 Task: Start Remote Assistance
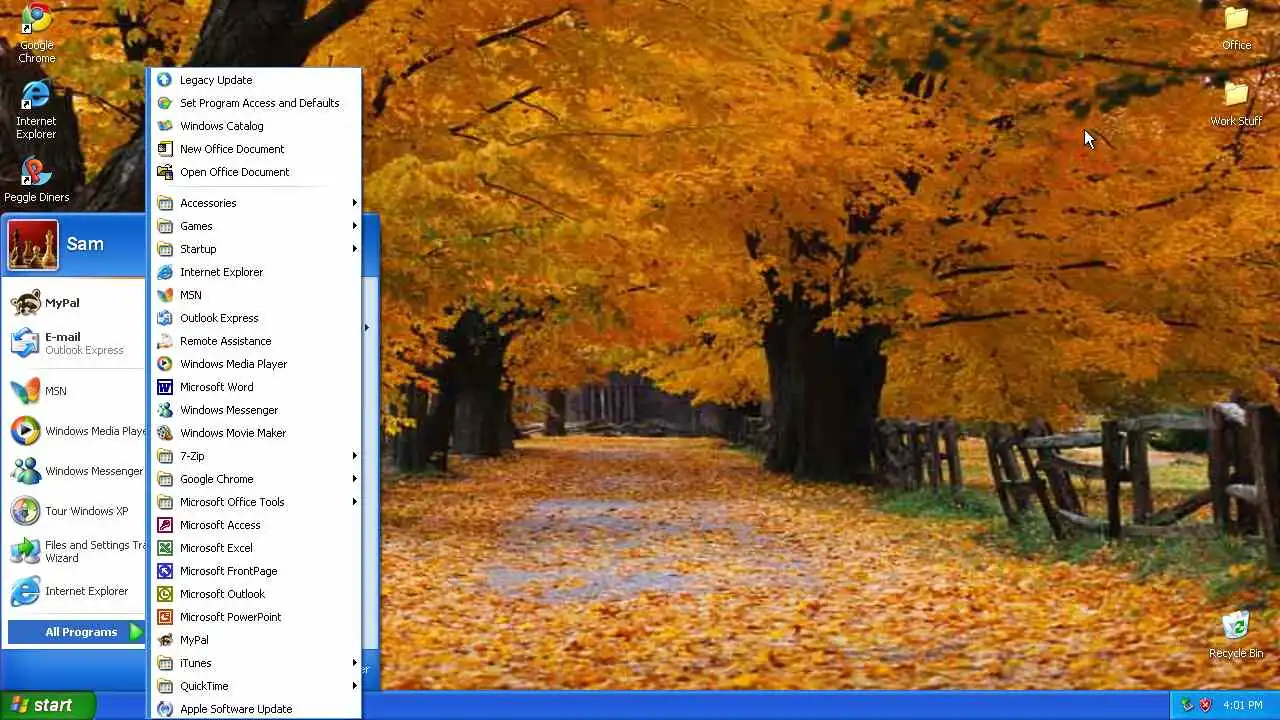(255, 341)
